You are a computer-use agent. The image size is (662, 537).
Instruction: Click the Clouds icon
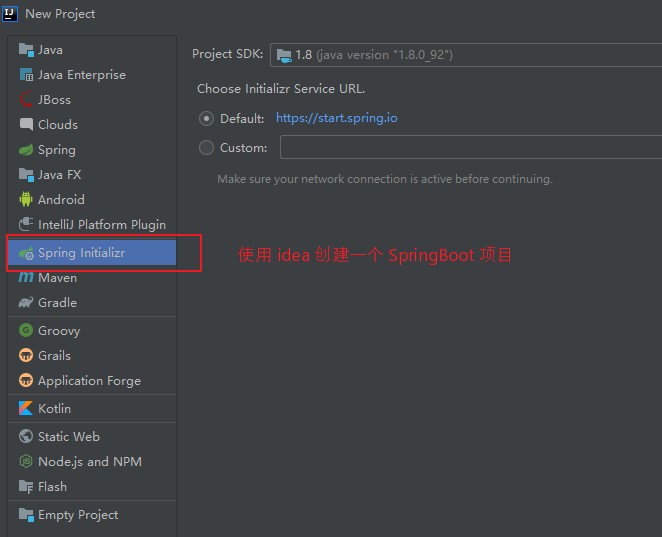26,125
